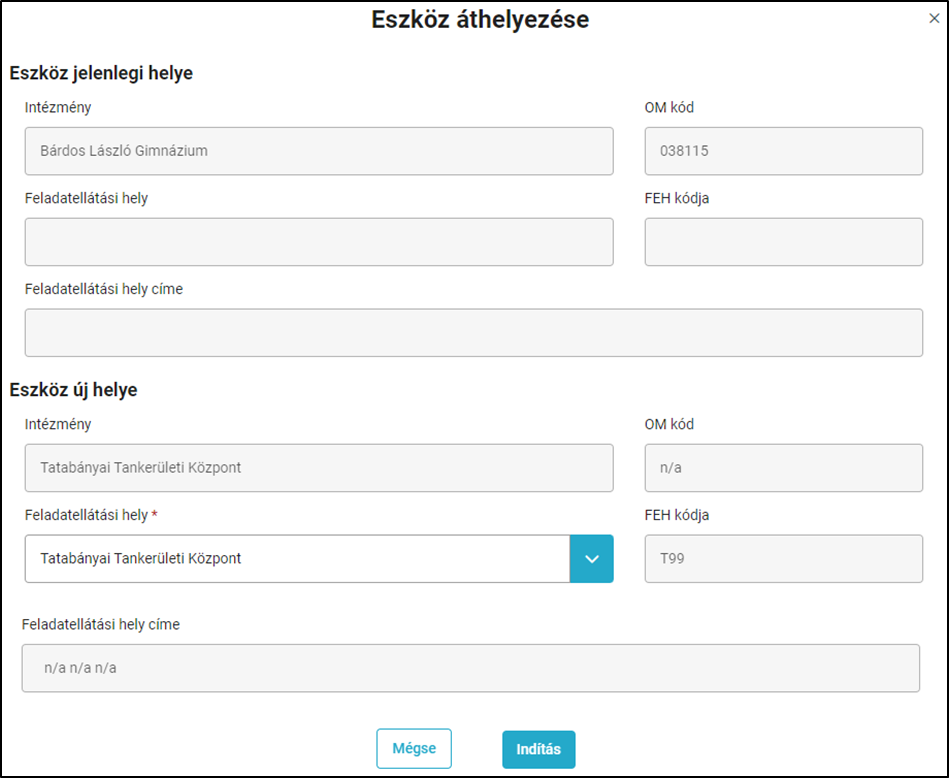Click the empty current Feladatellátási hely field

point(319,242)
